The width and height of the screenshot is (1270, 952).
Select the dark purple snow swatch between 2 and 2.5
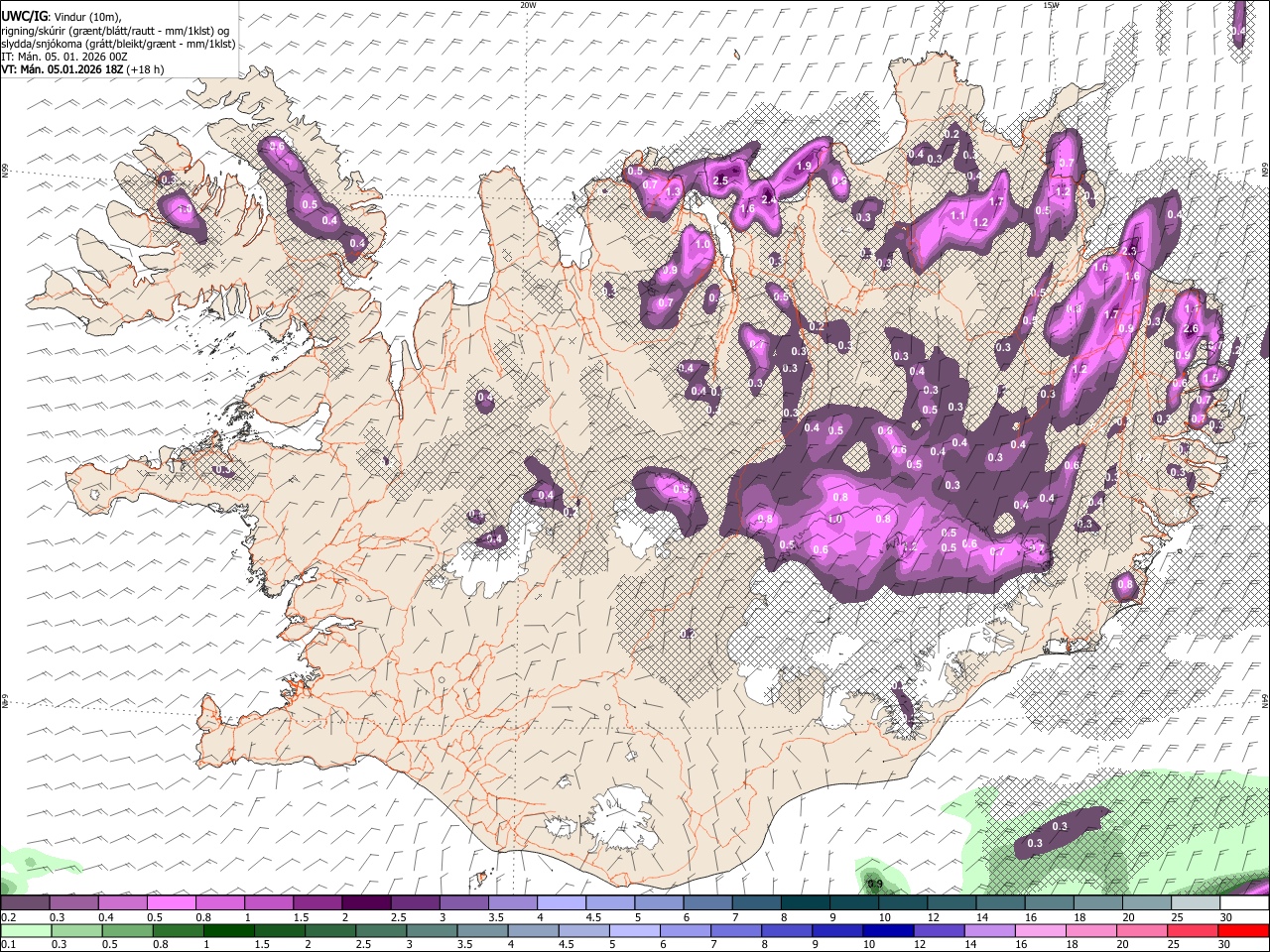(x=365, y=902)
